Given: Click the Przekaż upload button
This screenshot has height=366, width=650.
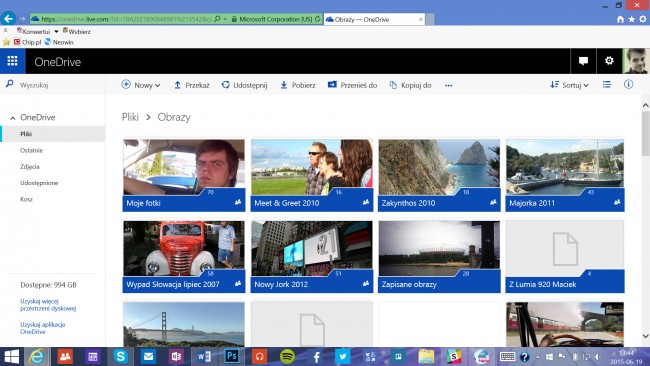Looking at the screenshot, I should tap(192, 85).
